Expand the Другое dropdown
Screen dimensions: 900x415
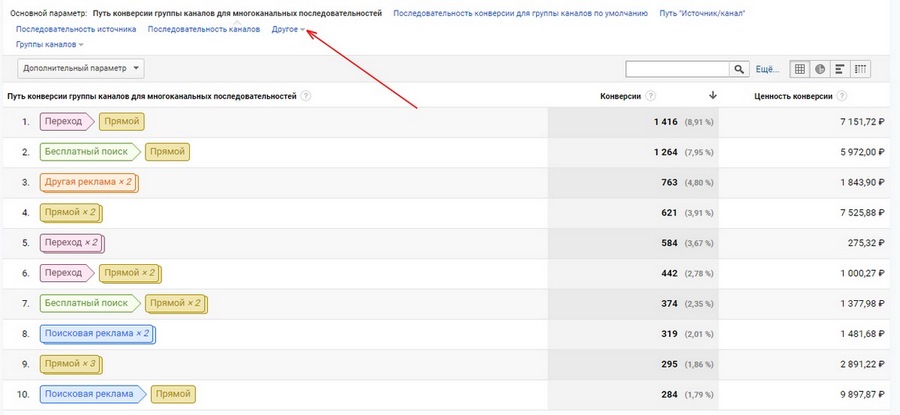point(288,29)
